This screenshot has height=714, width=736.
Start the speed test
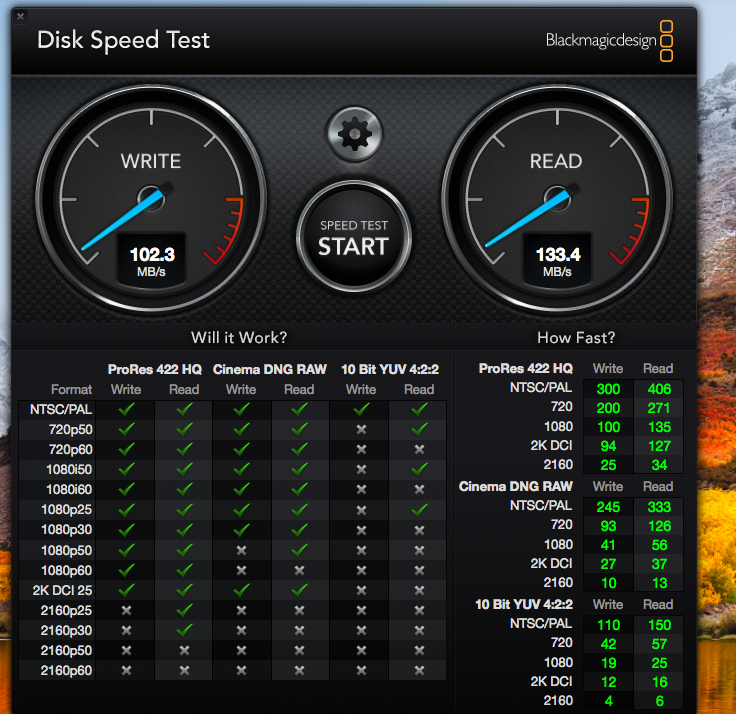click(354, 238)
